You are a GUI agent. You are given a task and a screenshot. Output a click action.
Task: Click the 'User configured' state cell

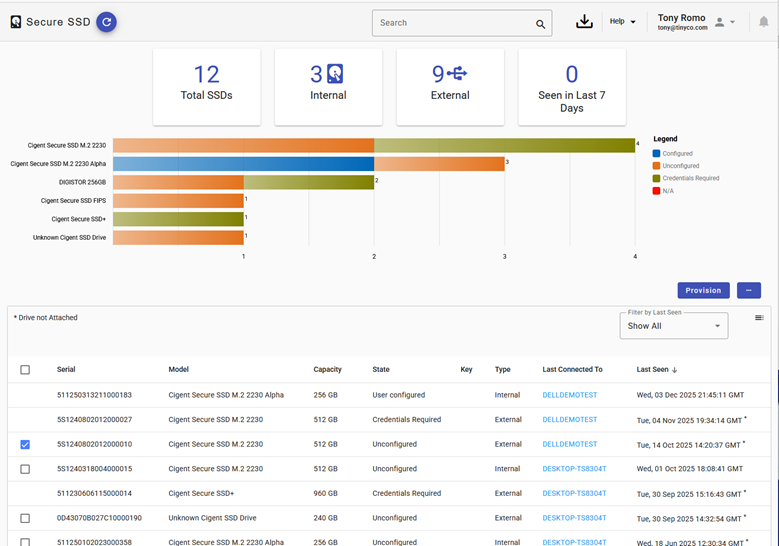click(x=399, y=395)
